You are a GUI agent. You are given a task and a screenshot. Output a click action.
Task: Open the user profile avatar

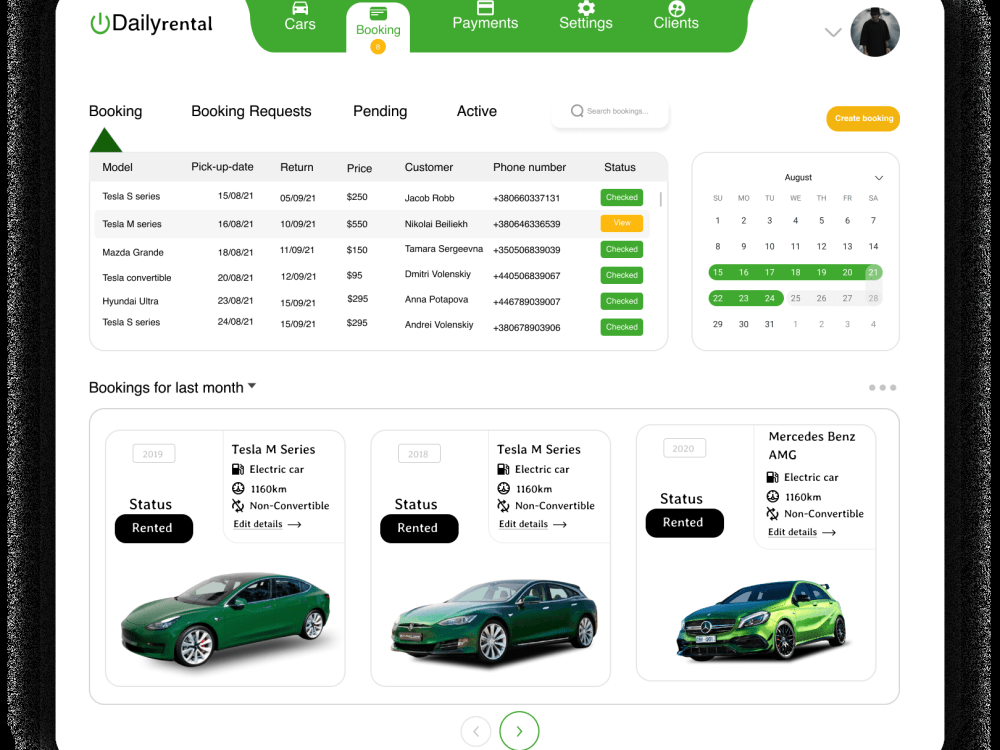coord(875,32)
